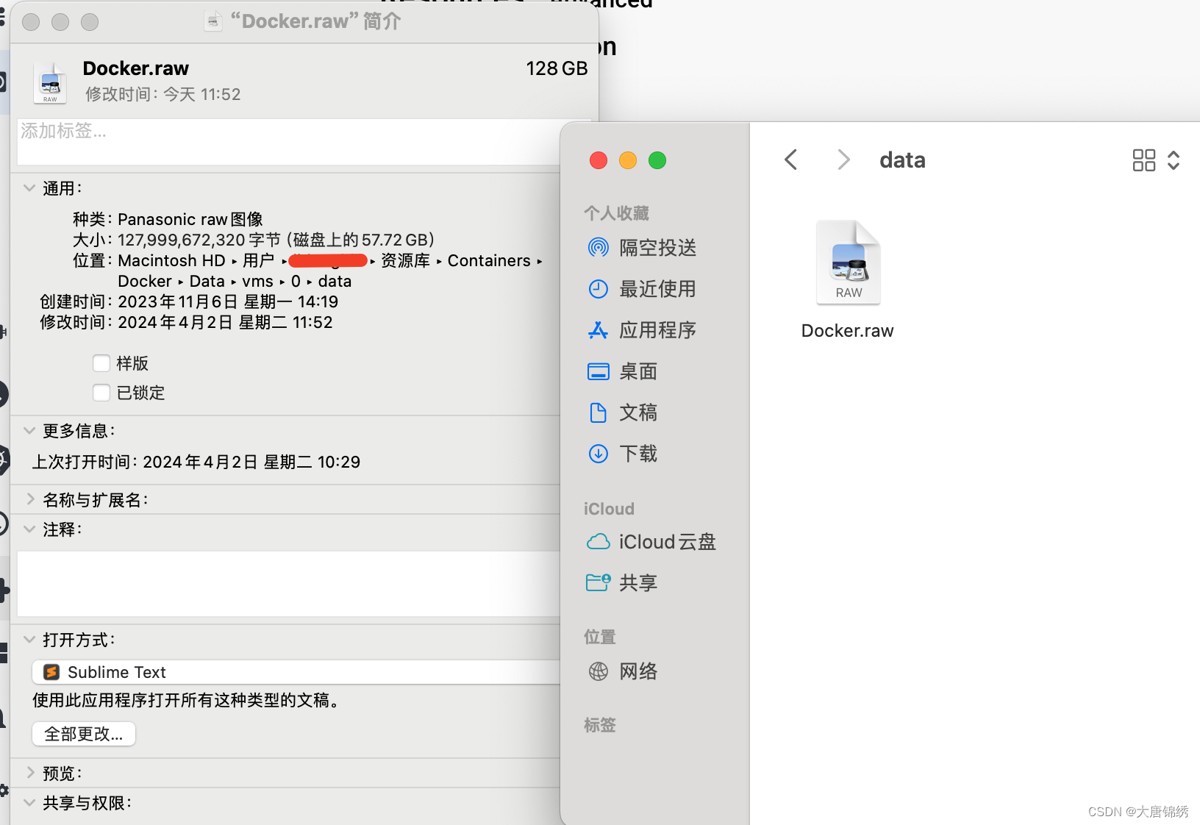
Task: Minimize the Finder window with yellow button
Action: [628, 160]
